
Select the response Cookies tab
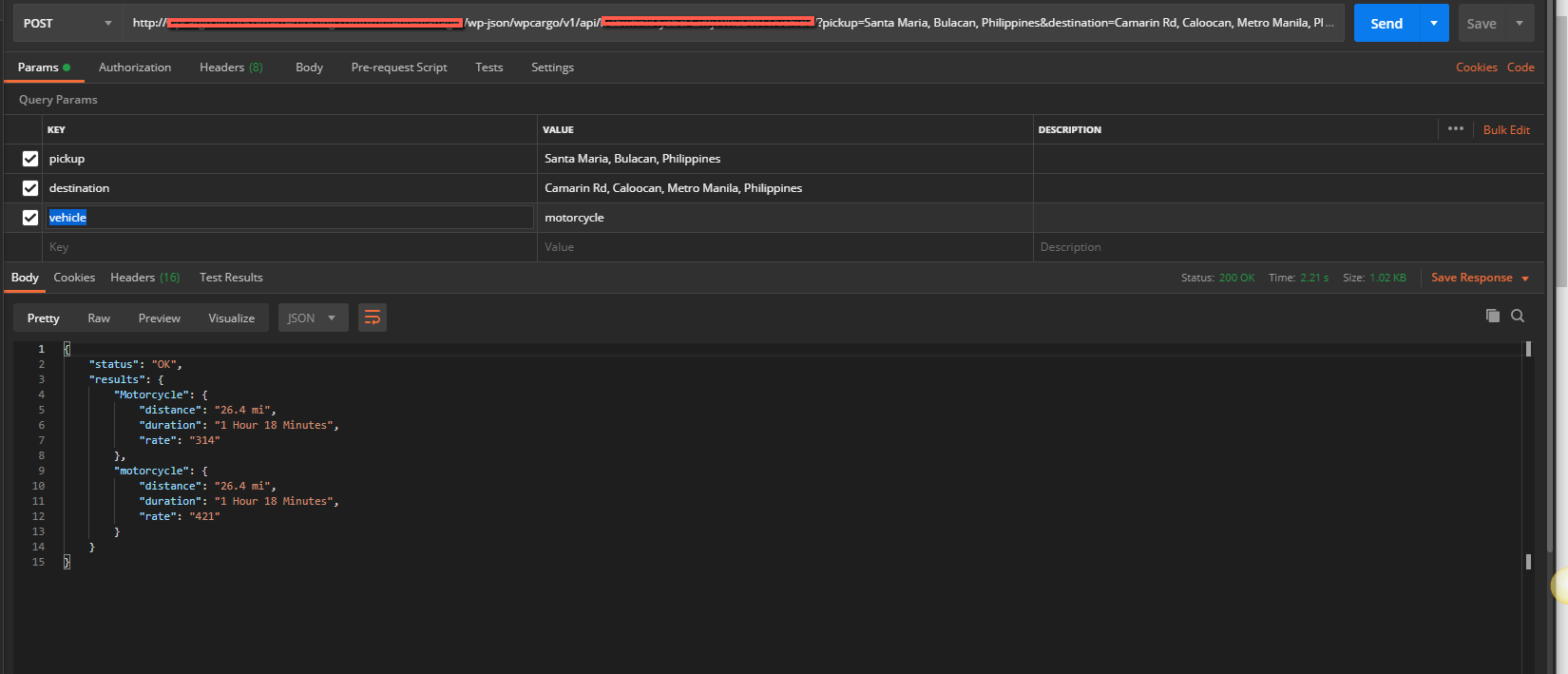click(x=74, y=278)
